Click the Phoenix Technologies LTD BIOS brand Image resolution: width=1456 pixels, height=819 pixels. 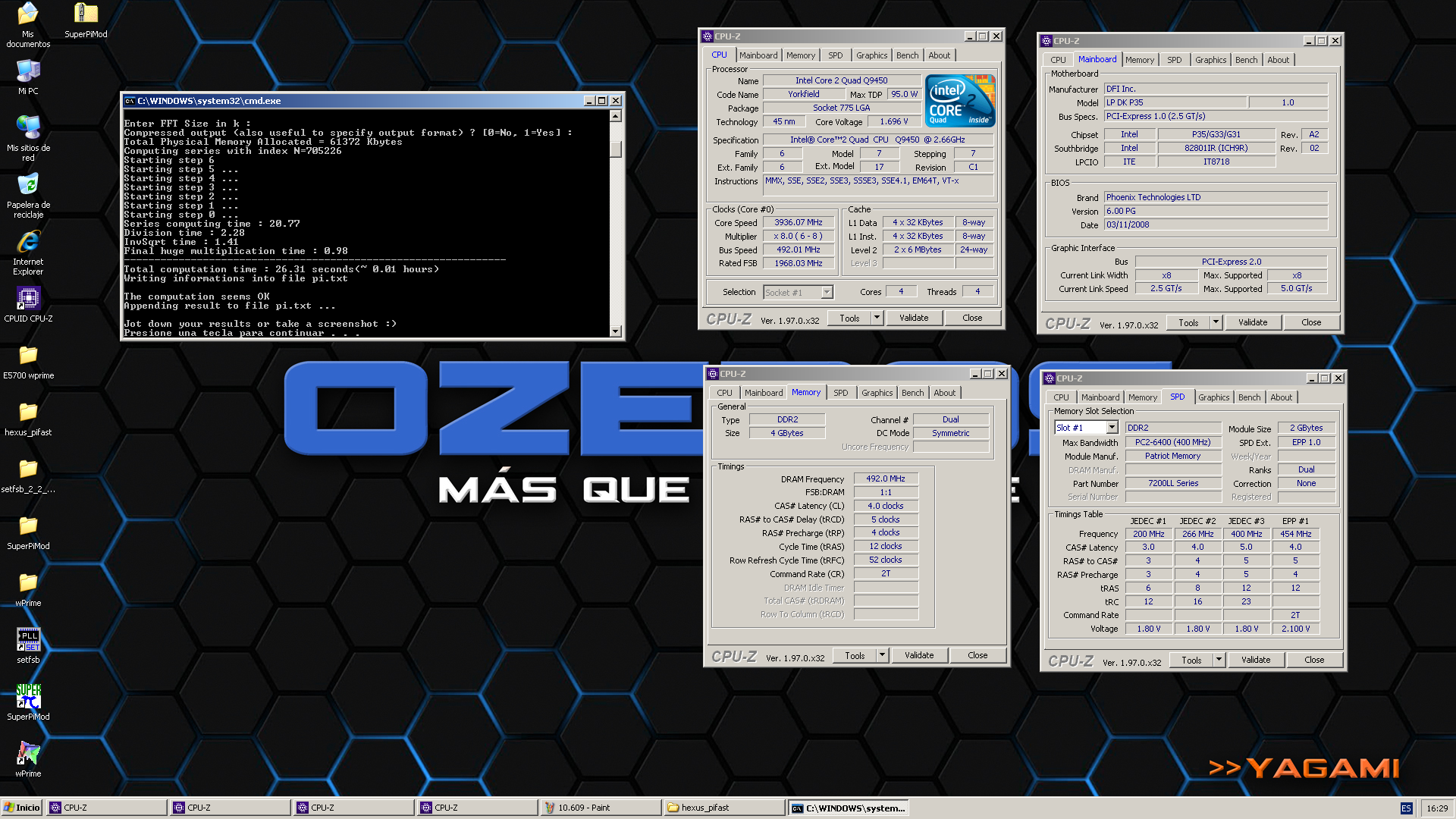[x=1216, y=198]
